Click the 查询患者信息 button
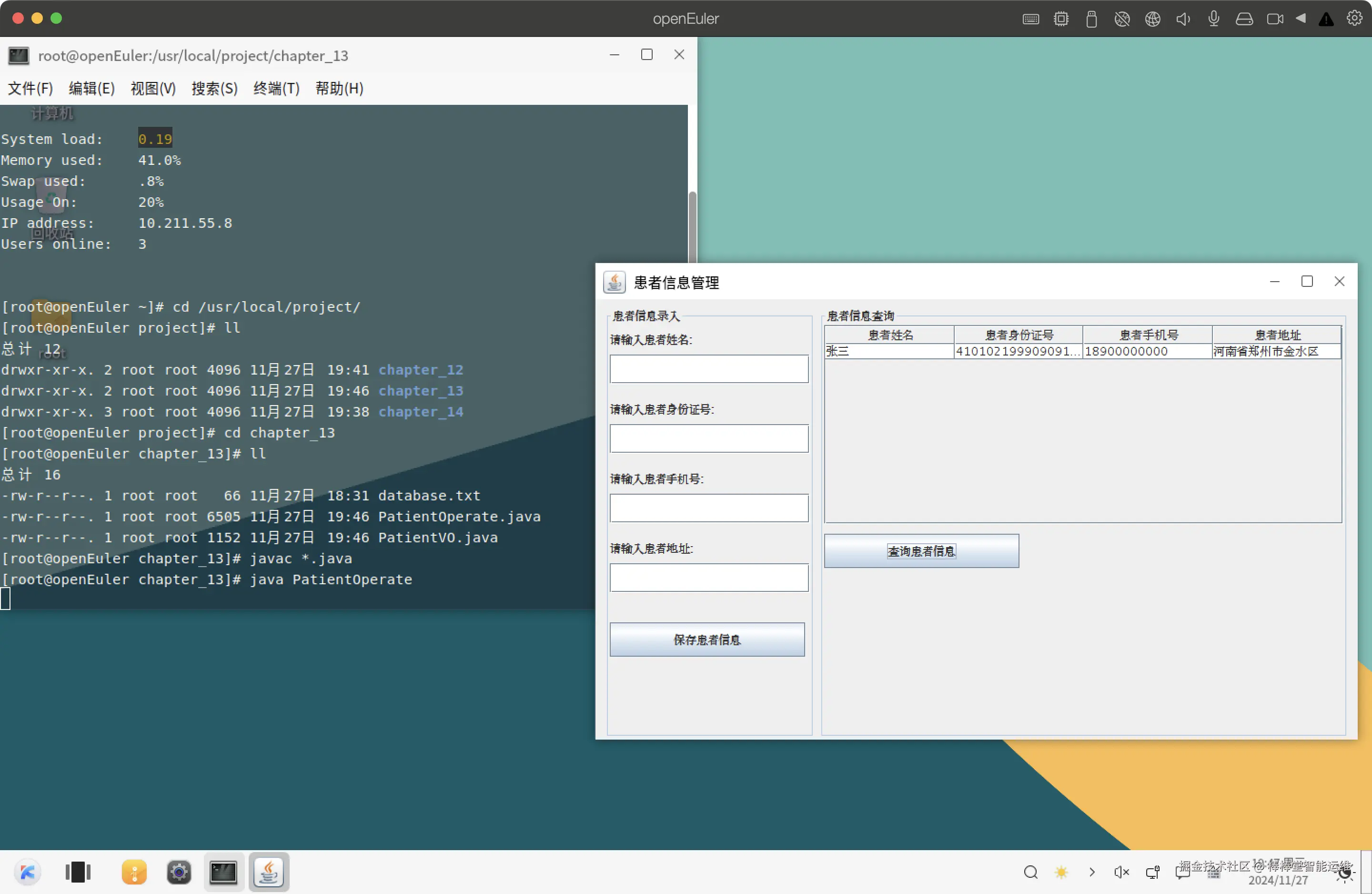 point(921,551)
